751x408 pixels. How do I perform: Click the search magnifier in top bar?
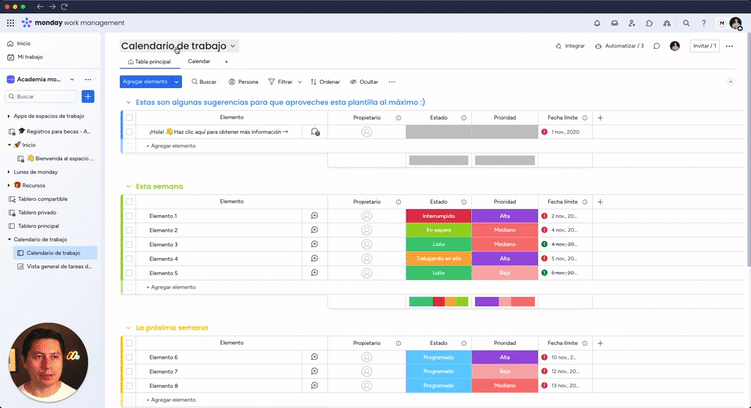tap(686, 22)
